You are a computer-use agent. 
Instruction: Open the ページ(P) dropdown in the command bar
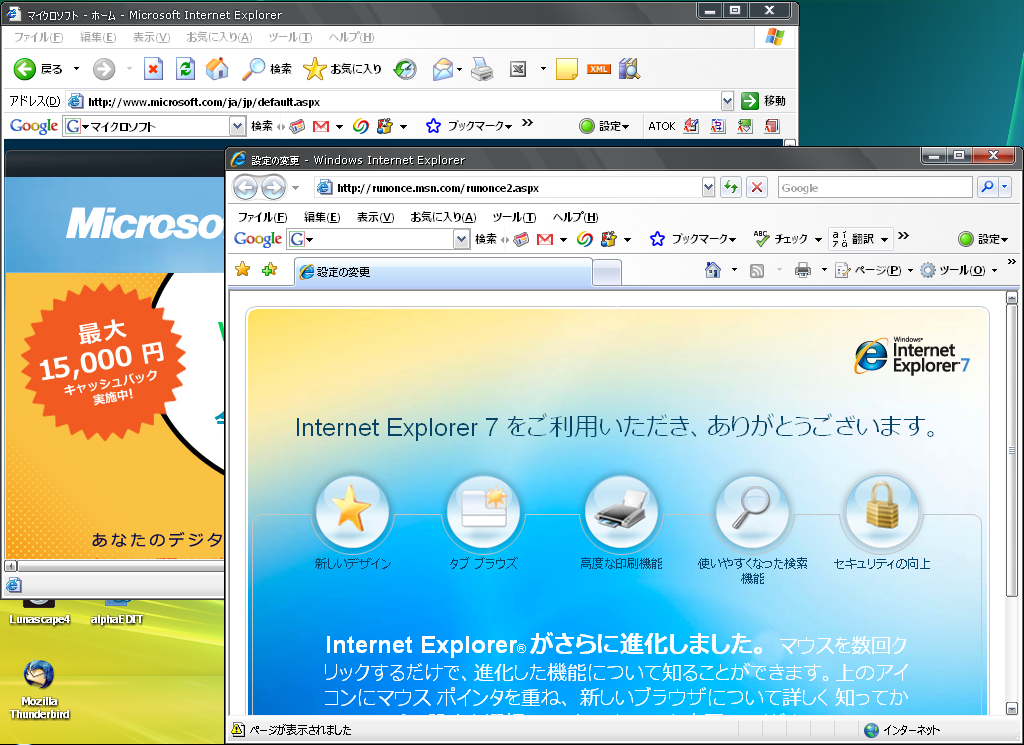pos(869,270)
